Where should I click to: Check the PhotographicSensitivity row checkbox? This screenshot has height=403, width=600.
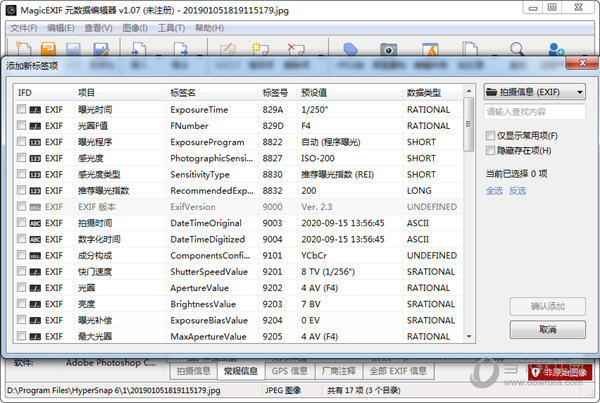point(21,158)
